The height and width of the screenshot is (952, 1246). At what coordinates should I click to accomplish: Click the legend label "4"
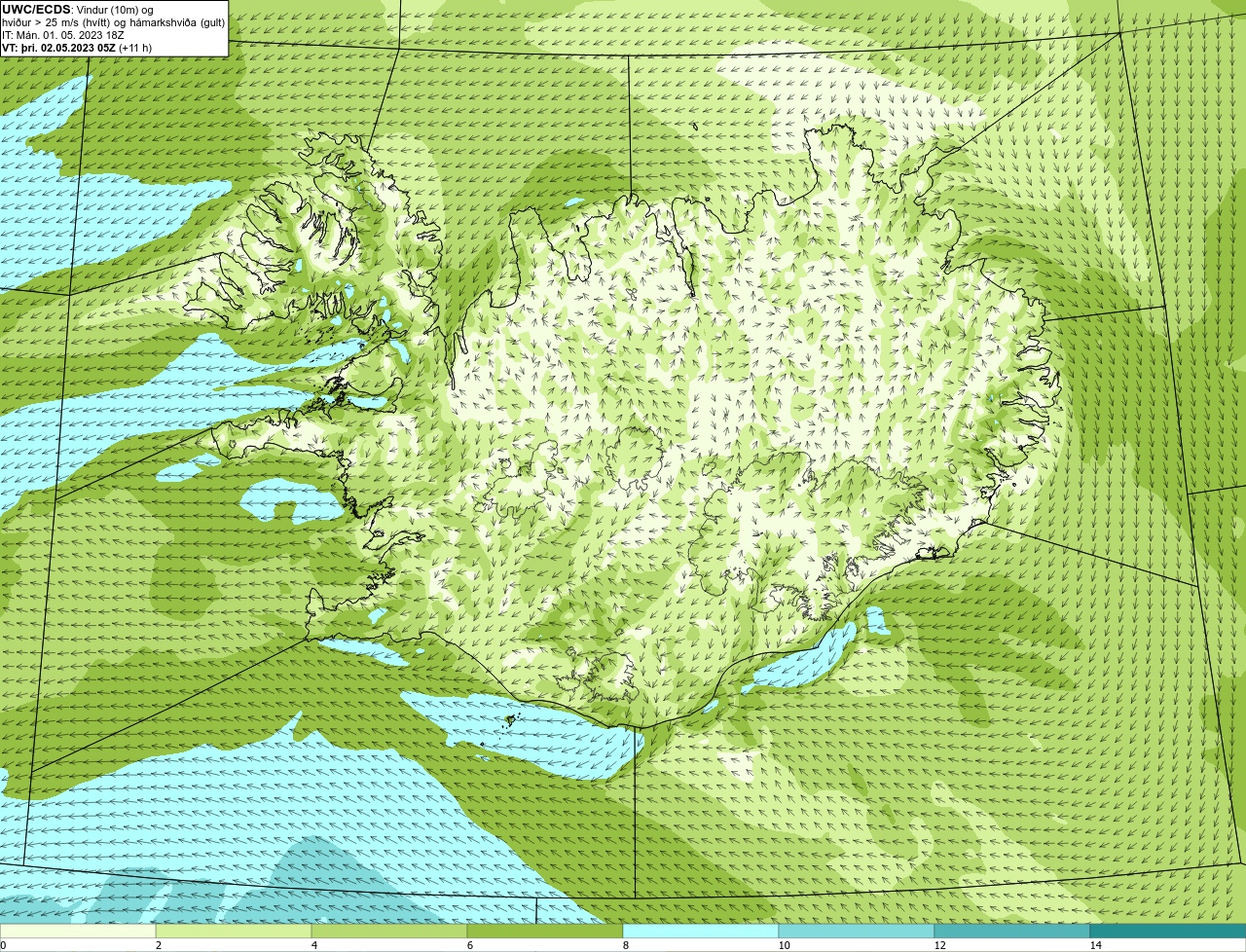coord(314,945)
